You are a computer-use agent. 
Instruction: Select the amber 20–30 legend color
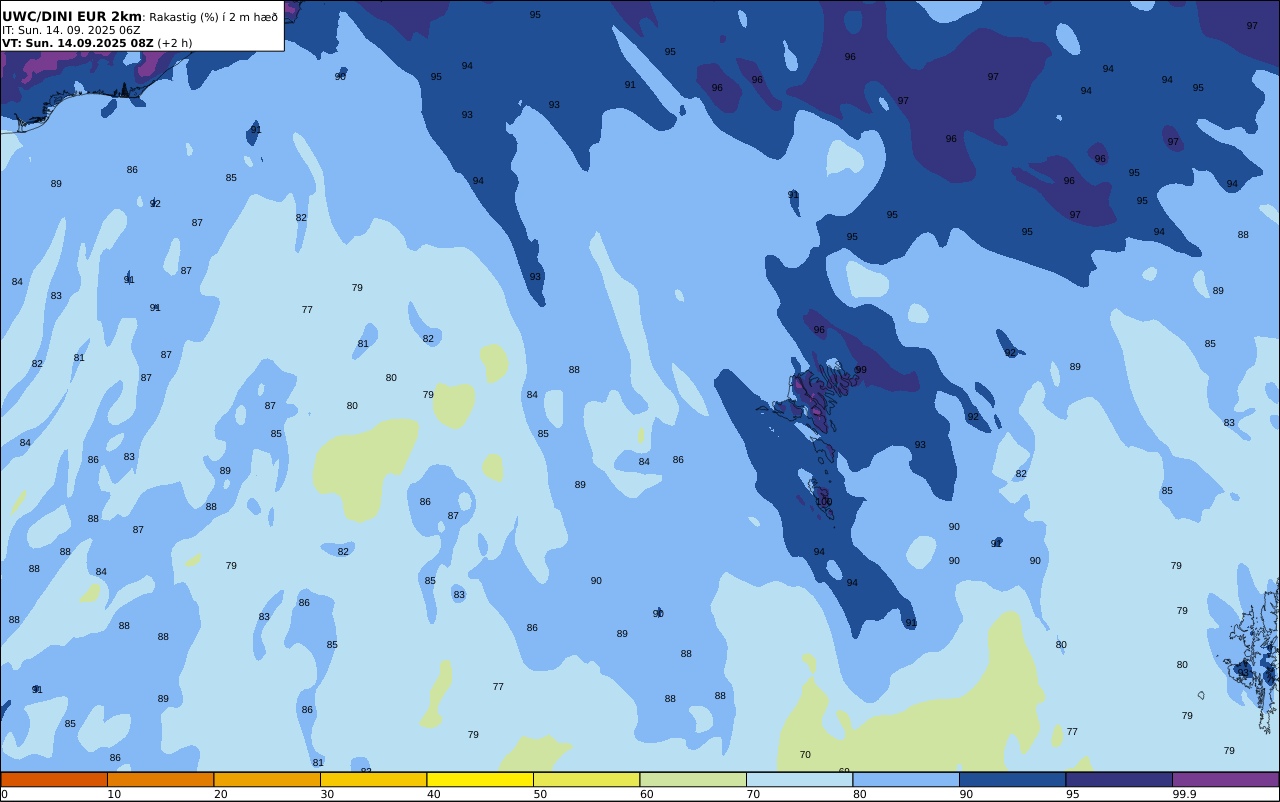click(267, 779)
